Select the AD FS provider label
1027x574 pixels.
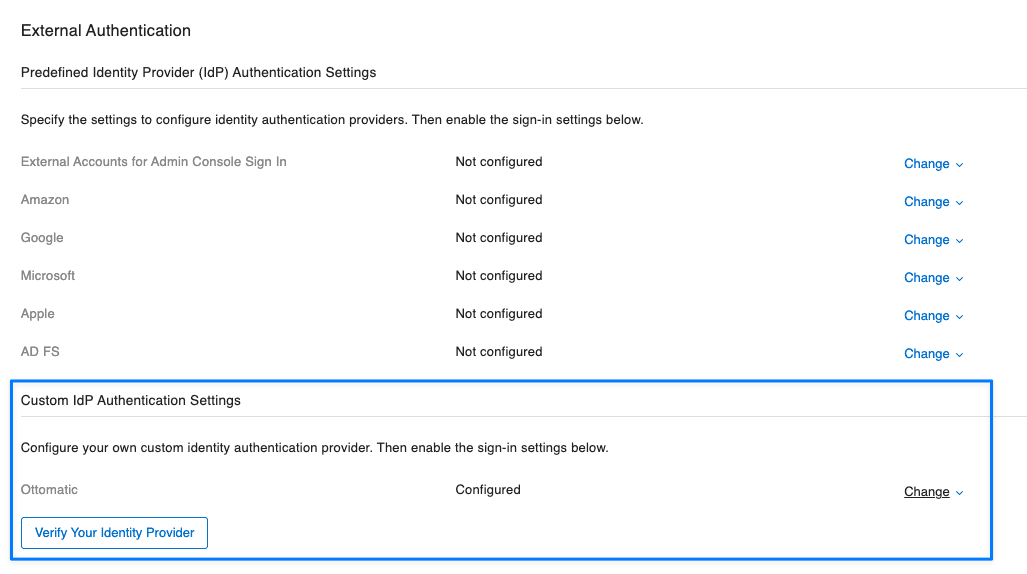41,352
